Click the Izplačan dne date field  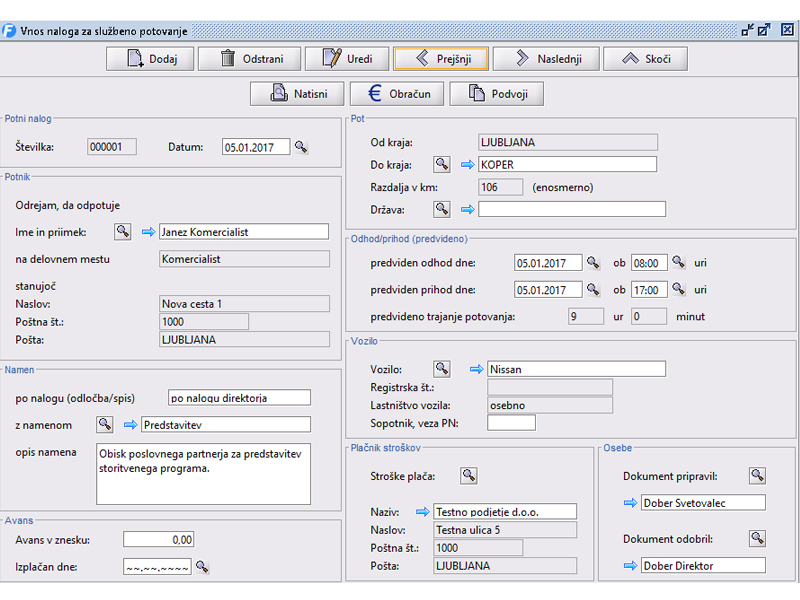coord(157,567)
